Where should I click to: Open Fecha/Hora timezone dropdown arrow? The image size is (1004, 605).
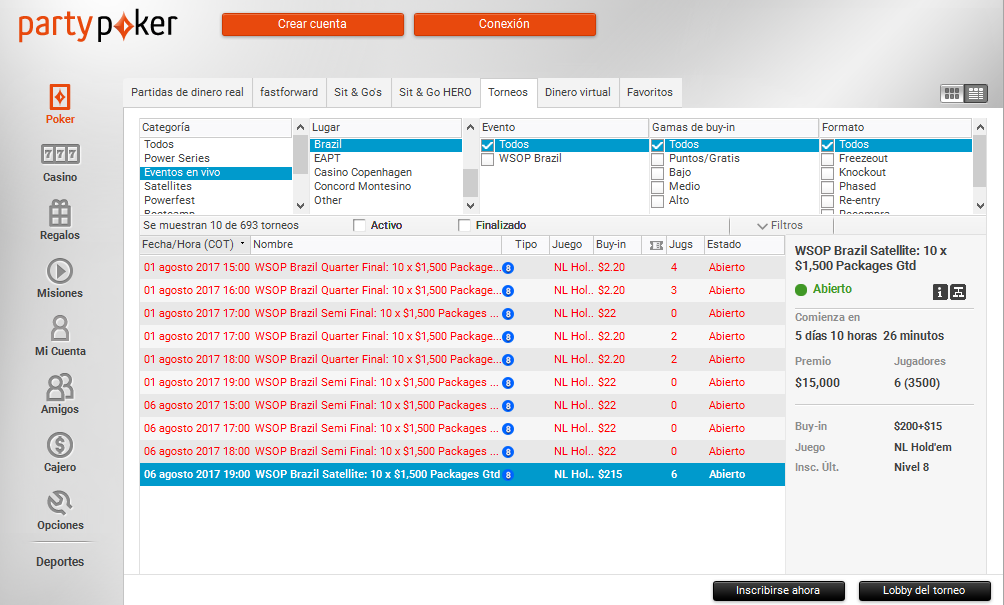(242, 244)
